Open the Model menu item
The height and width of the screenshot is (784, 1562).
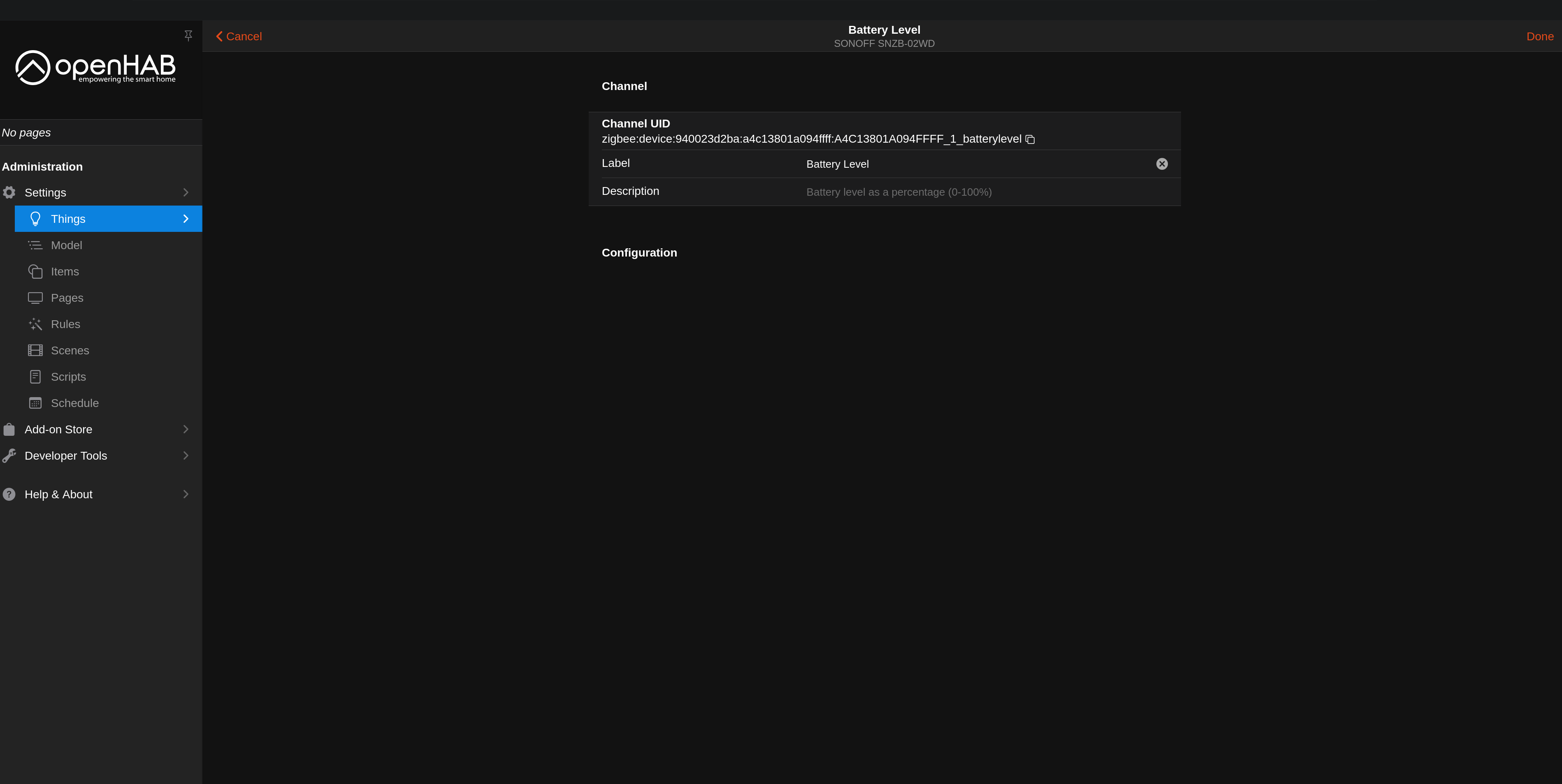[66, 245]
